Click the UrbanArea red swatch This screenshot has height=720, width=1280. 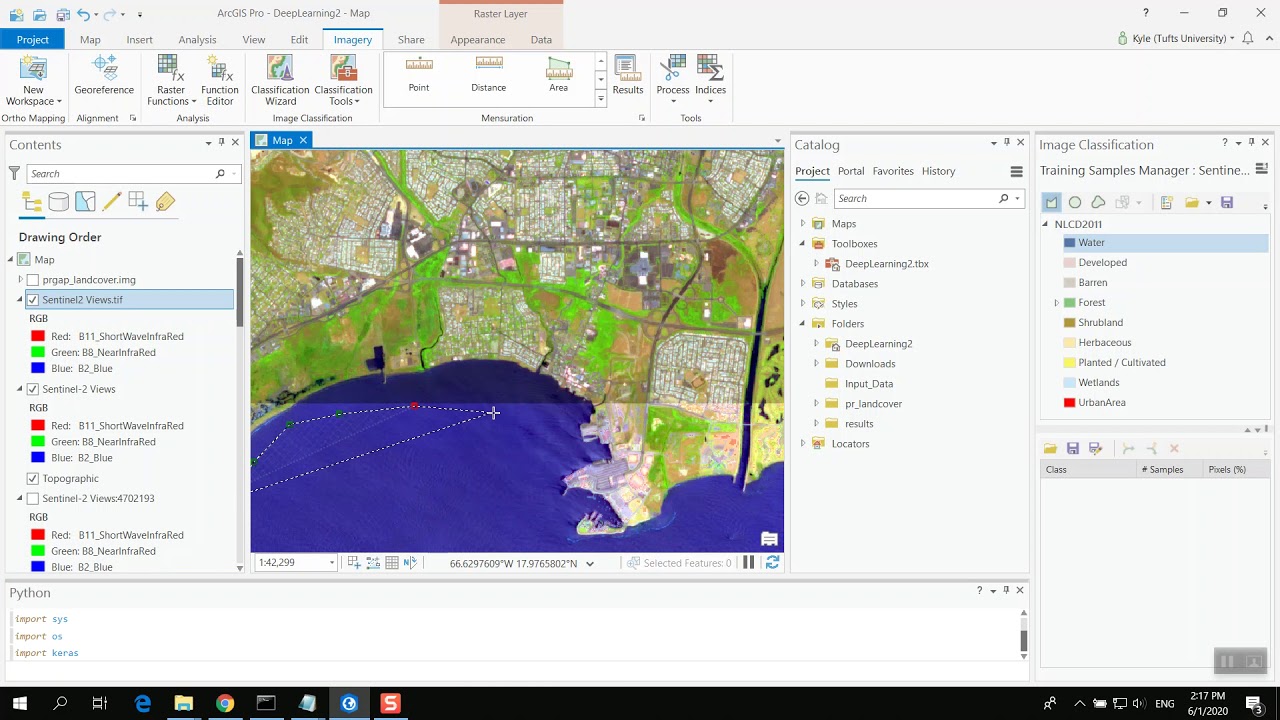[1069, 403]
